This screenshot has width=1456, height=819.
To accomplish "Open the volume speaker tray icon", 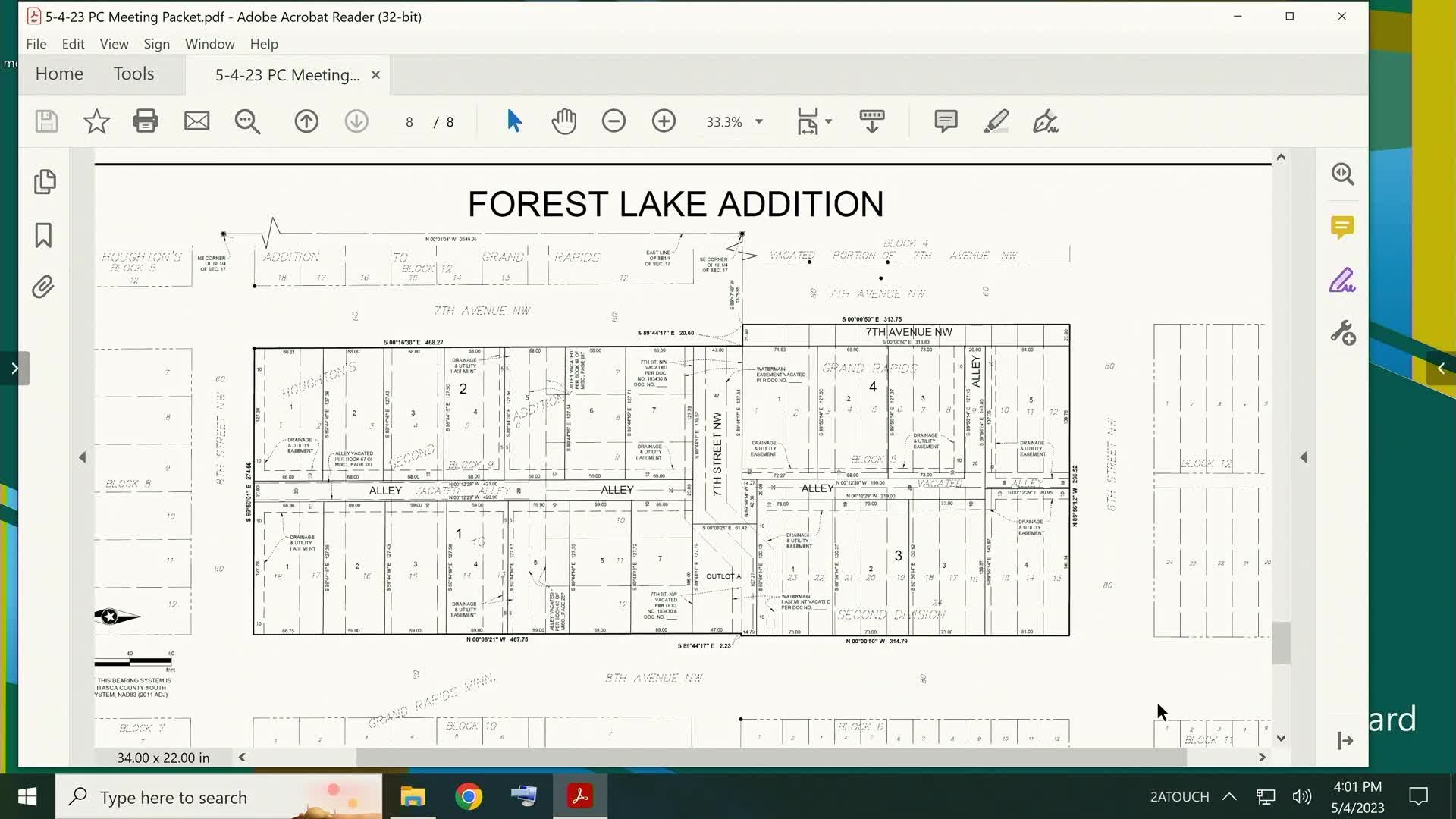I will click(x=1302, y=797).
